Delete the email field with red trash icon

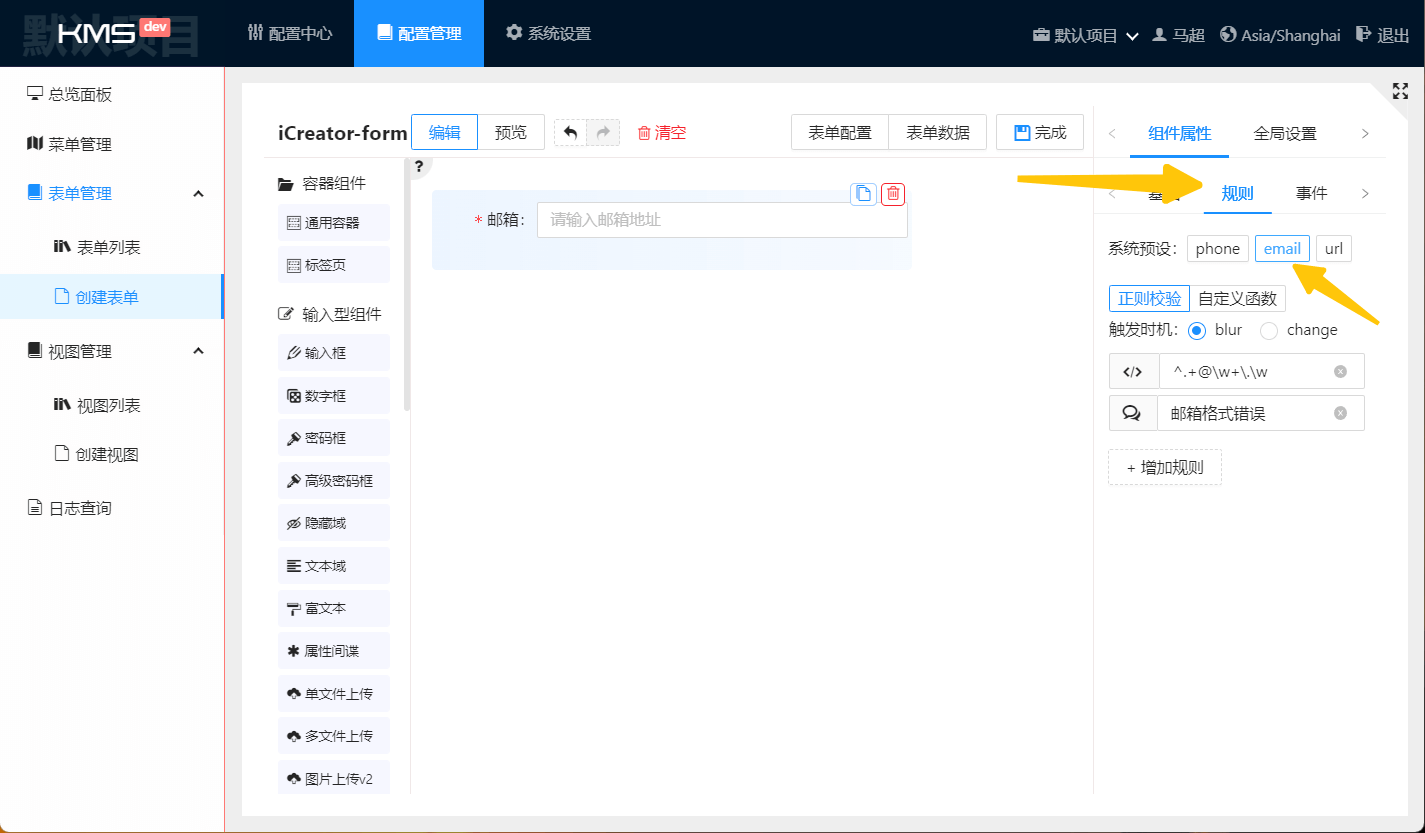(893, 194)
